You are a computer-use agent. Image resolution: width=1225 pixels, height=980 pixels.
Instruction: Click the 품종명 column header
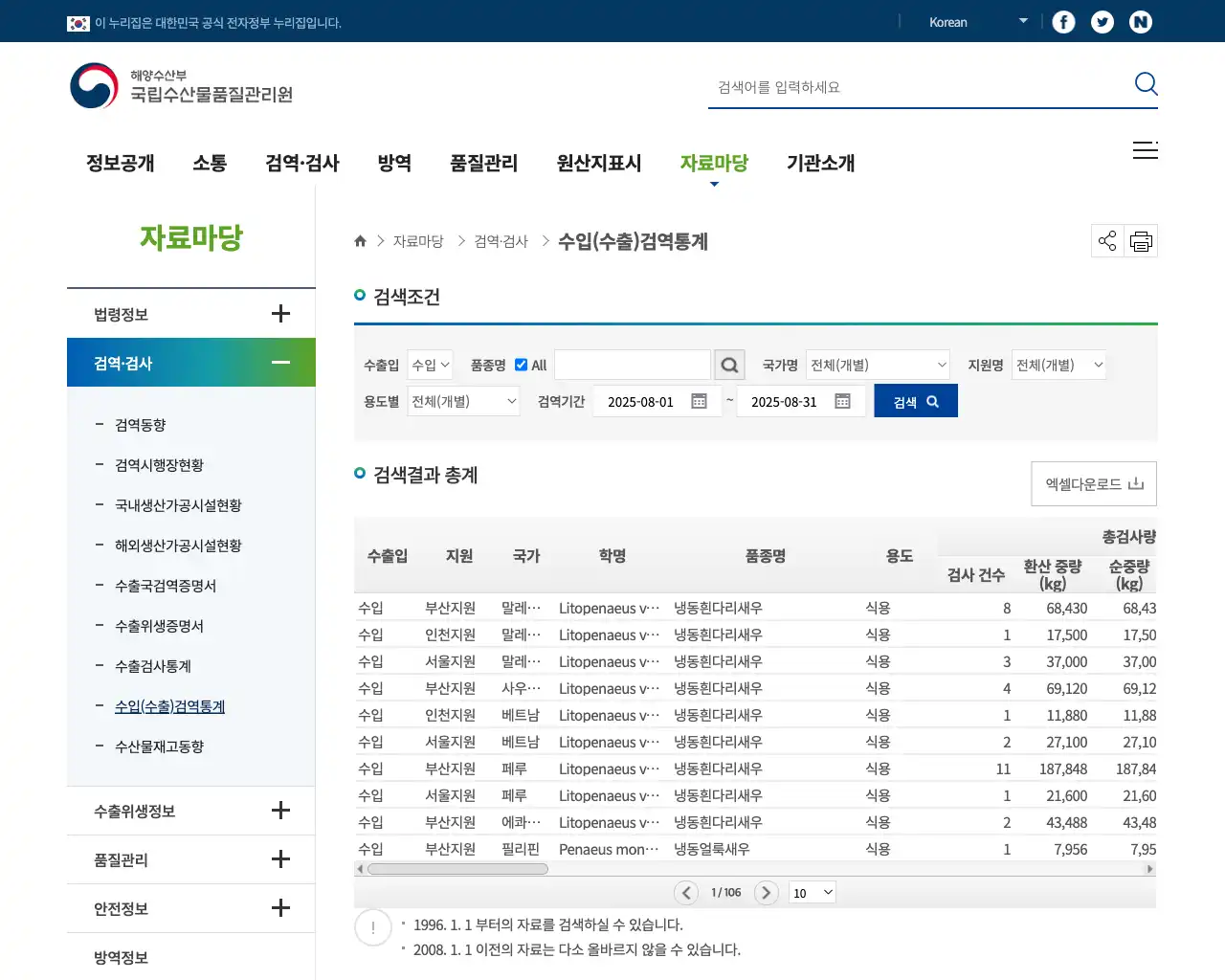click(766, 555)
